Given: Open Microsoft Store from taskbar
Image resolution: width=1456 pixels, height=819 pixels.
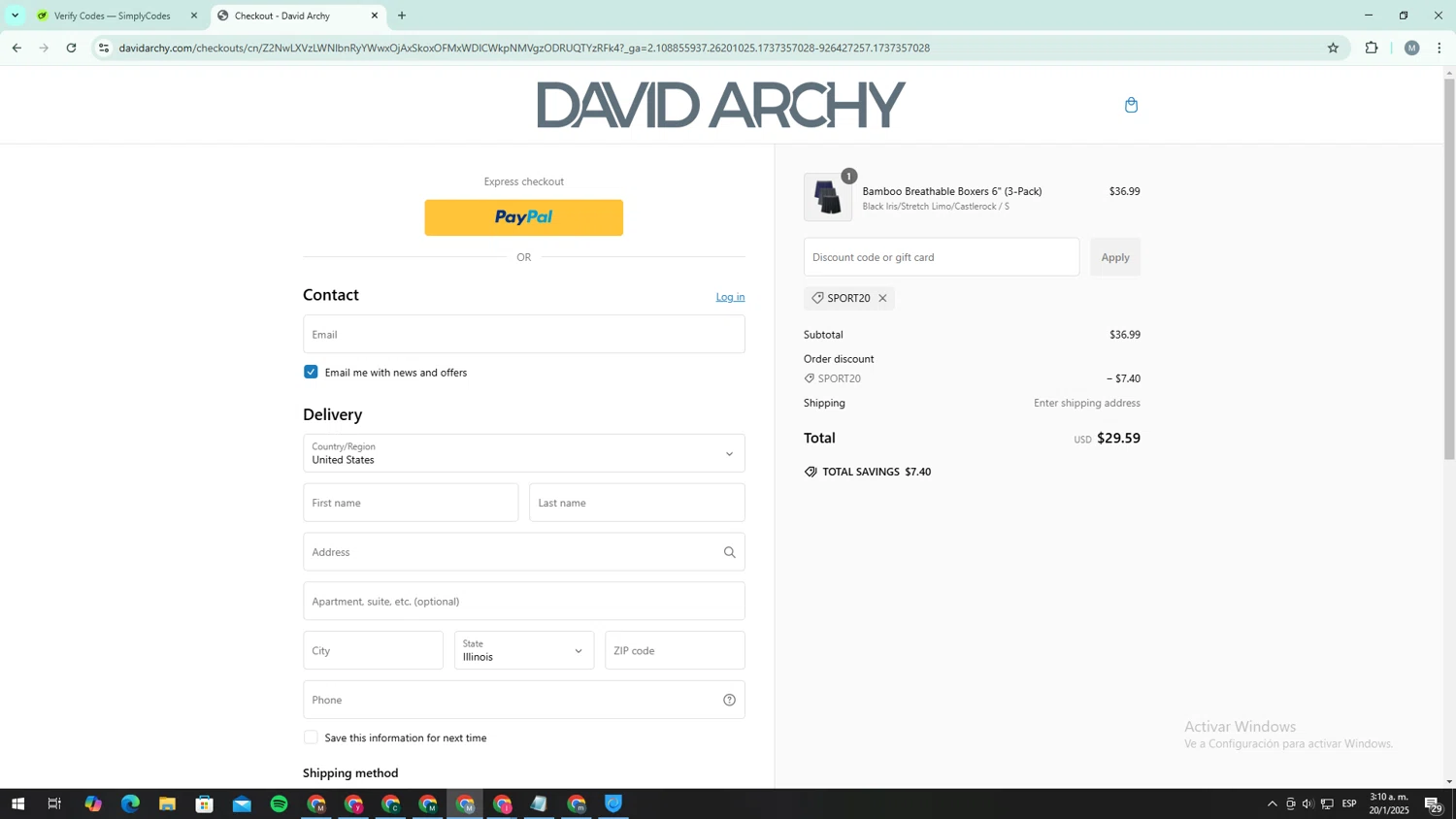Looking at the screenshot, I should [x=204, y=803].
